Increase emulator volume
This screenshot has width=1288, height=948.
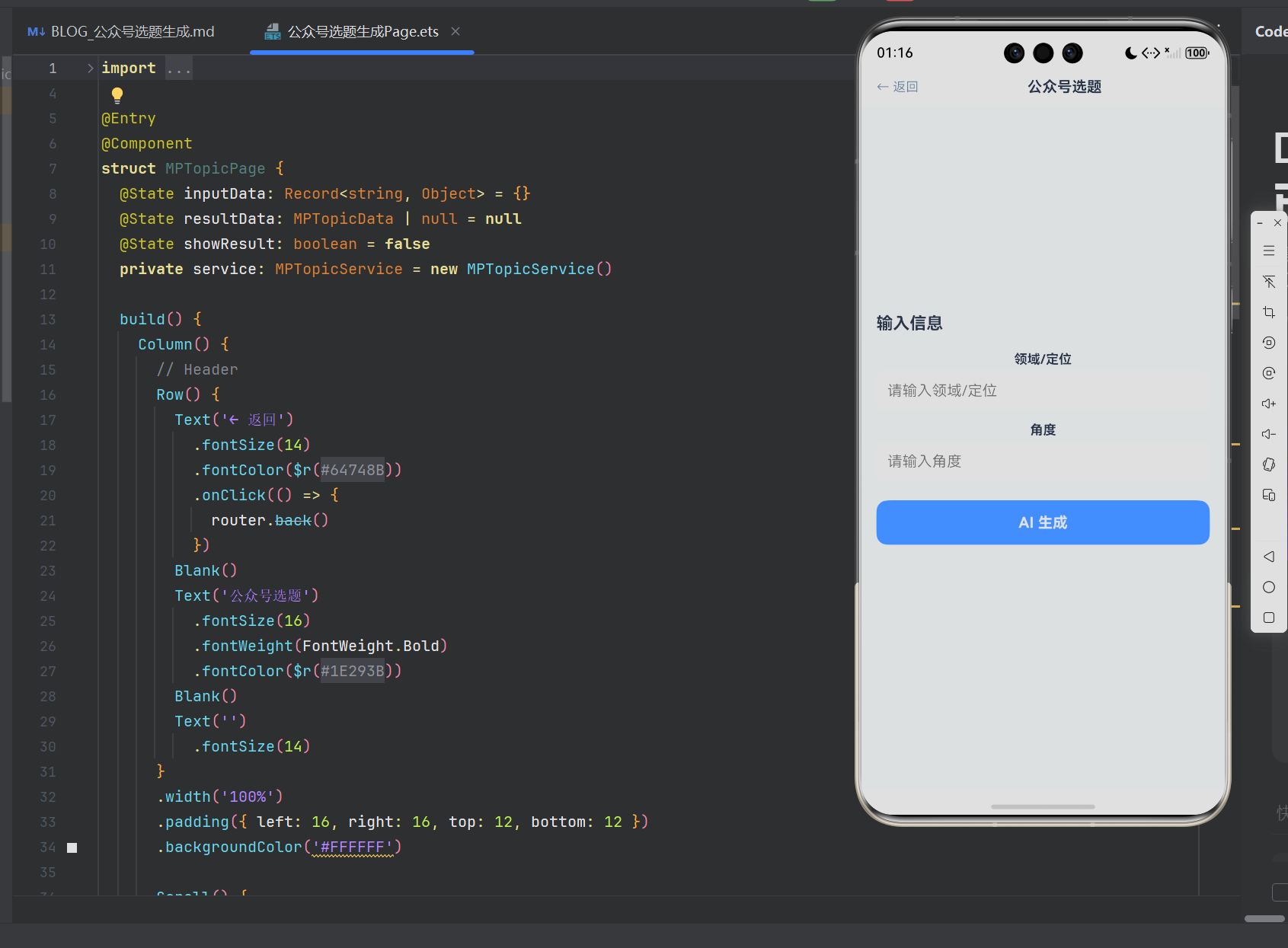(x=1269, y=404)
